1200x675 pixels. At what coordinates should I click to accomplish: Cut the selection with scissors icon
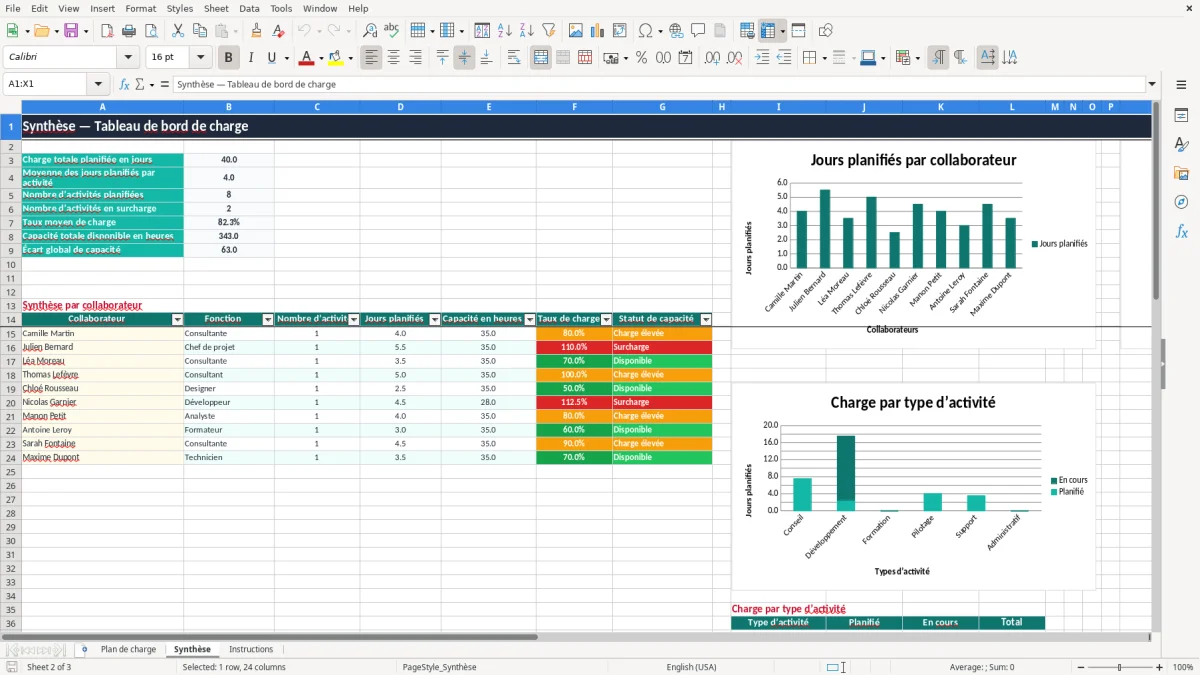pos(178,31)
